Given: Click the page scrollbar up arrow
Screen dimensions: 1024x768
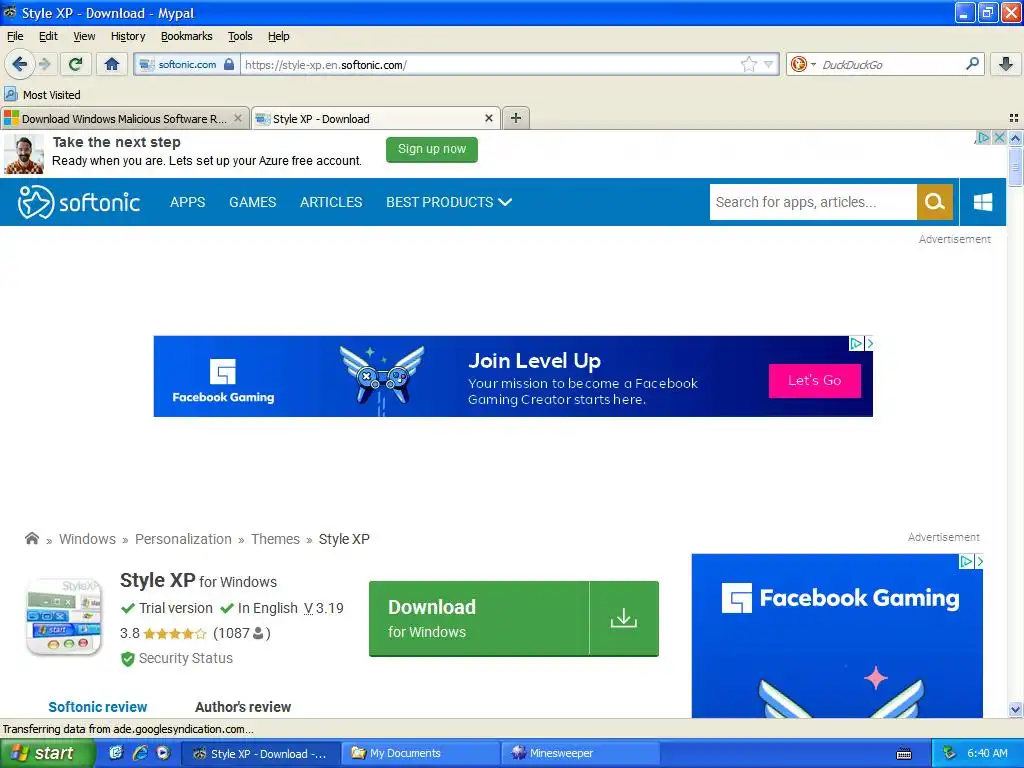Looking at the screenshot, I should [x=1015, y=138].
